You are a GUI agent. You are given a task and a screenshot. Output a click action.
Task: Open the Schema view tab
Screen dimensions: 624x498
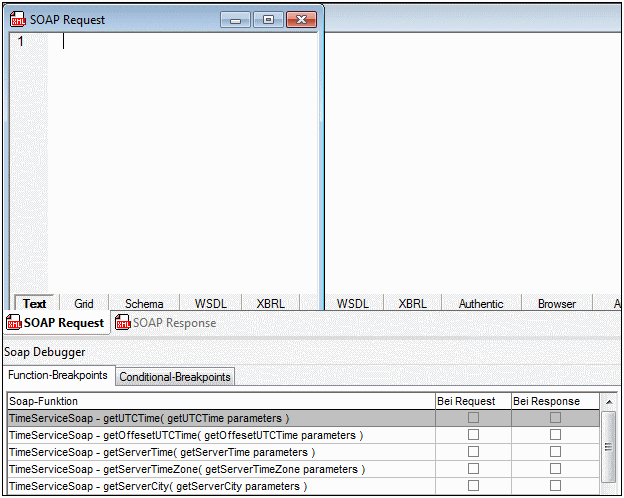click(x=144, y=304)
